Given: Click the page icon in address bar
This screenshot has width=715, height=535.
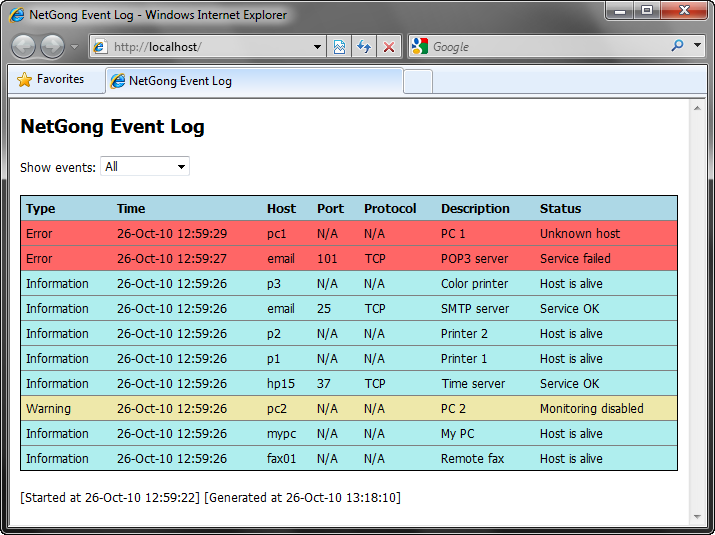Looking at the screenshot, I should [100, 47].
